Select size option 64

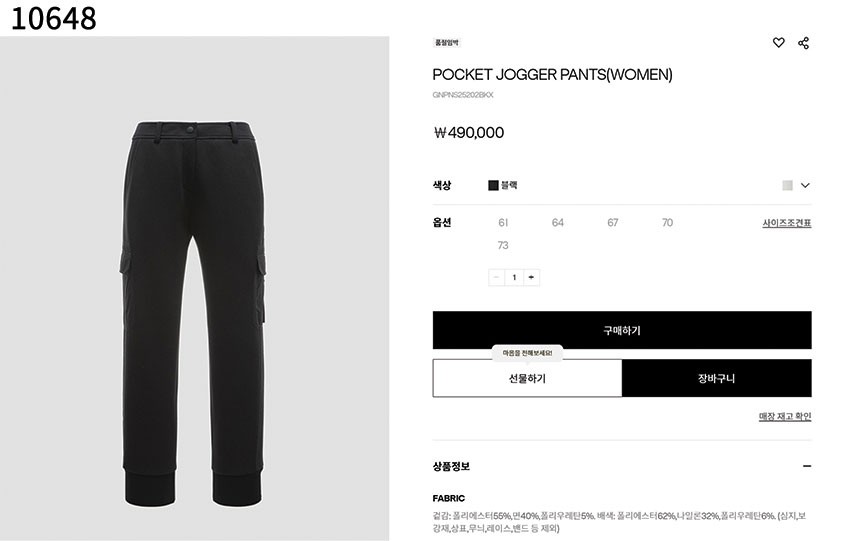557,223
